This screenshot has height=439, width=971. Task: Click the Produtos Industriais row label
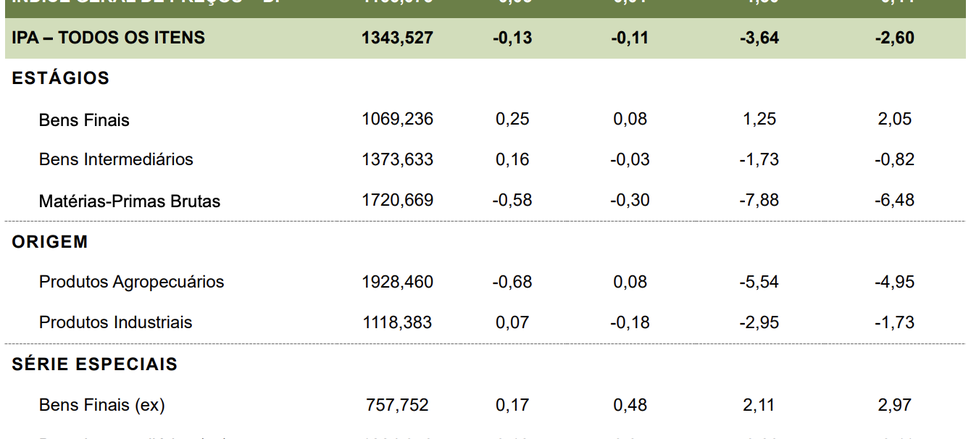point(115,322)
